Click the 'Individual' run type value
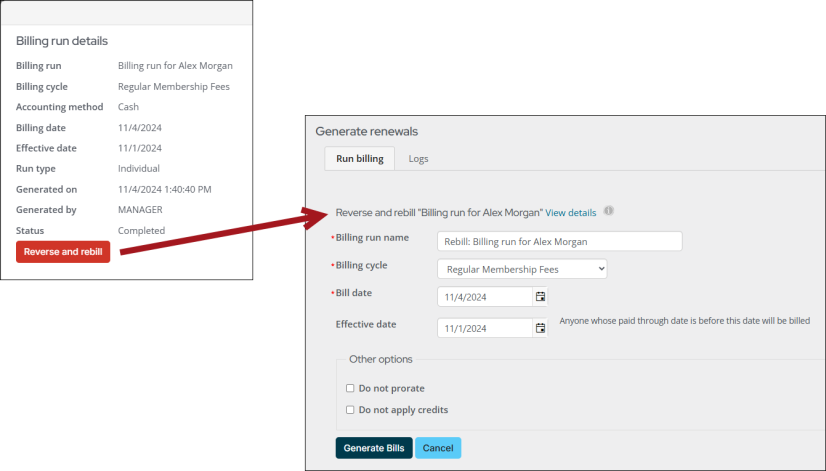The height and width of the screenshot is (471, 826). pos(139,169)
